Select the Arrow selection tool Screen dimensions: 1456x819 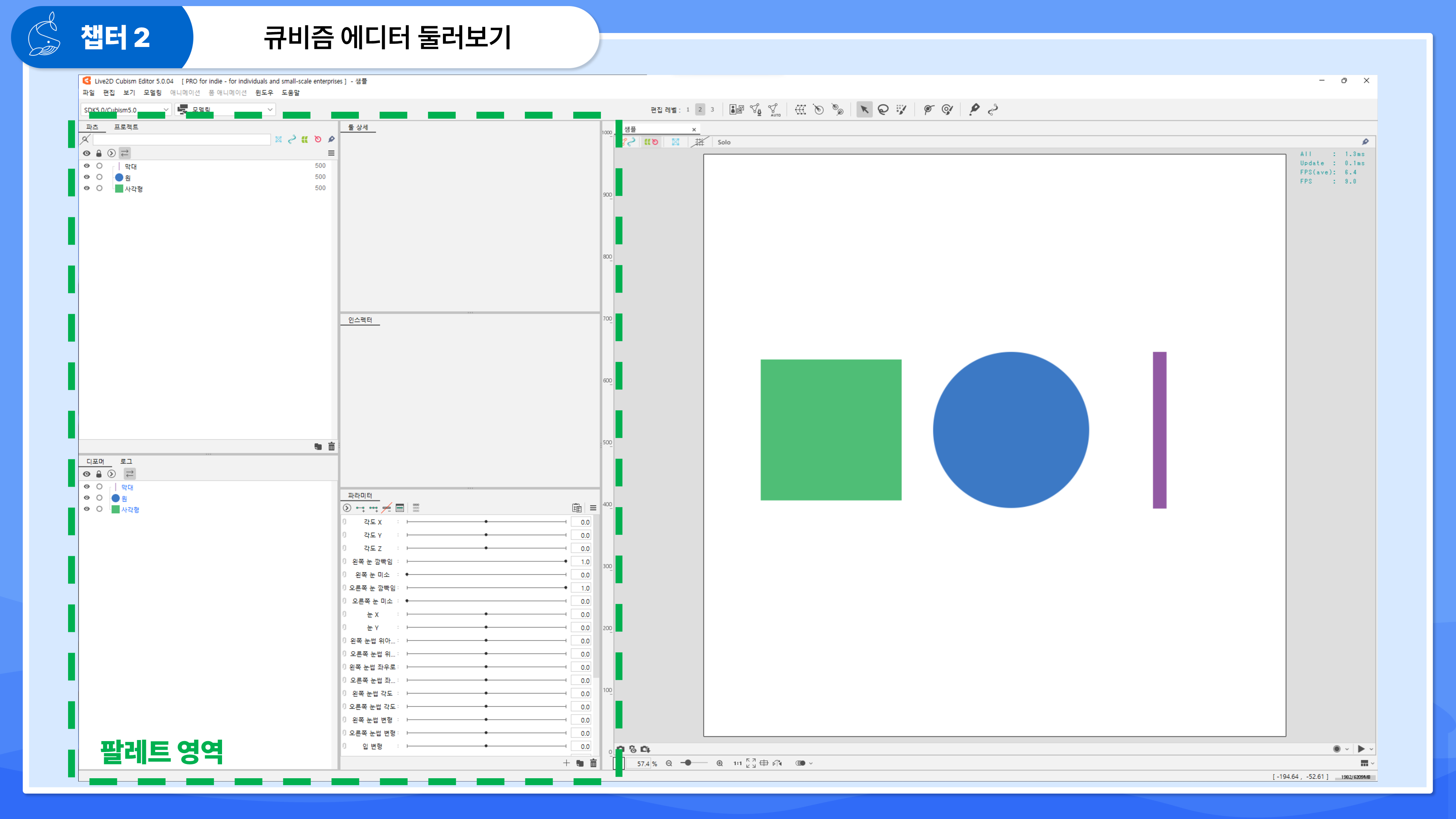864,110
